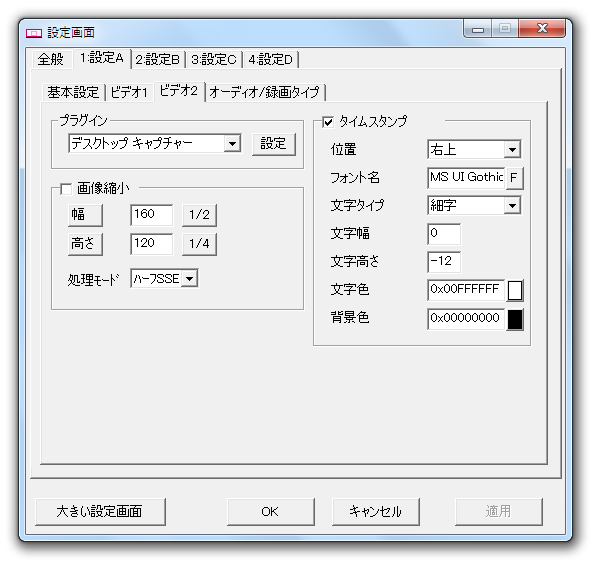Open the 位置 dropdown showing 右上
Image resolution: width=595 pixels, height=562 pixels.
[474, 150]
